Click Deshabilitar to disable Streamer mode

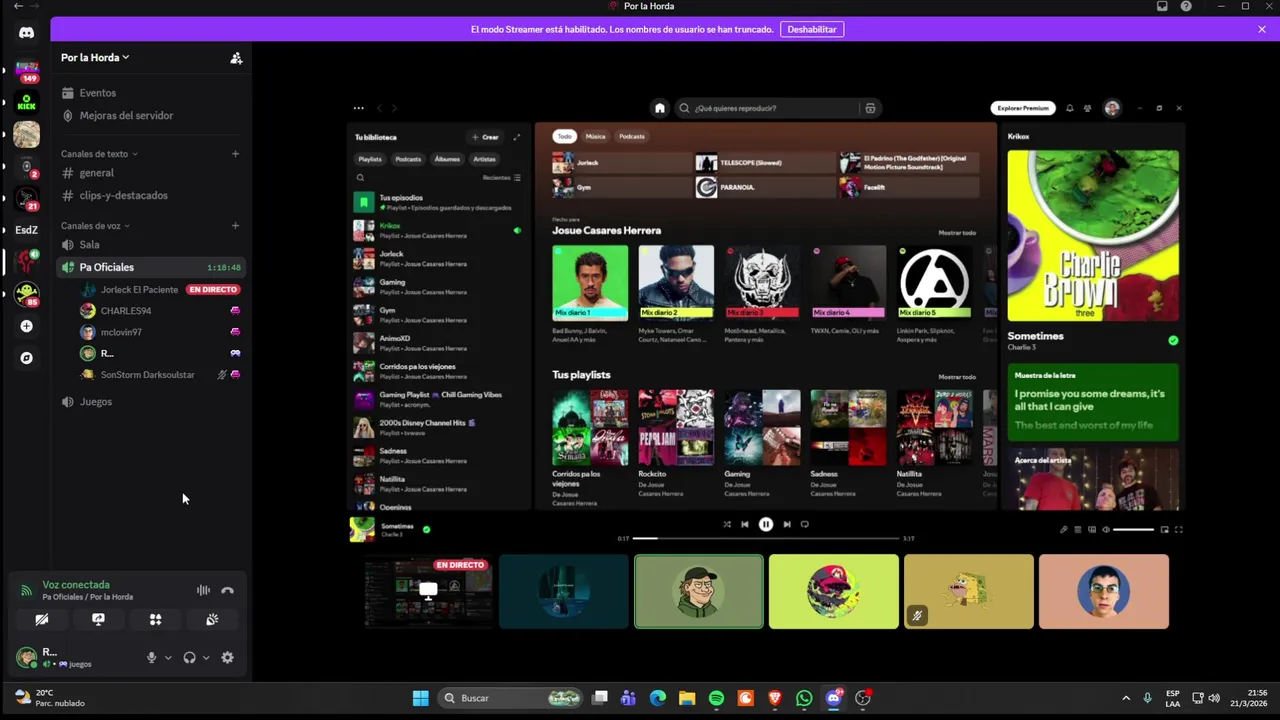pos(812,29)
